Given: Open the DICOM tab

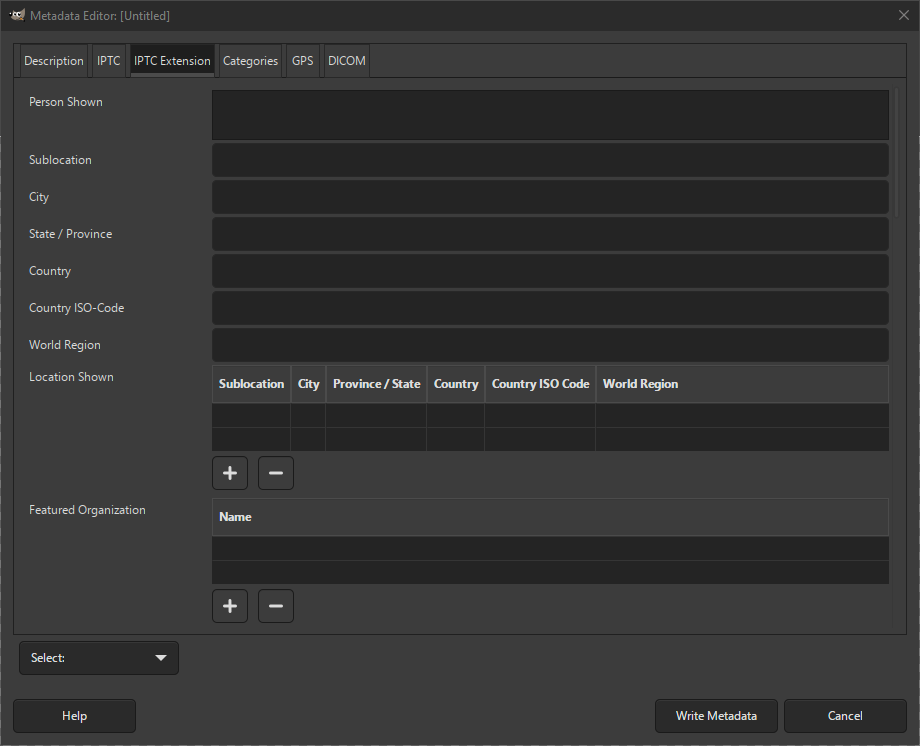Looking at the screenshot, I should click(x=346, y=60).
